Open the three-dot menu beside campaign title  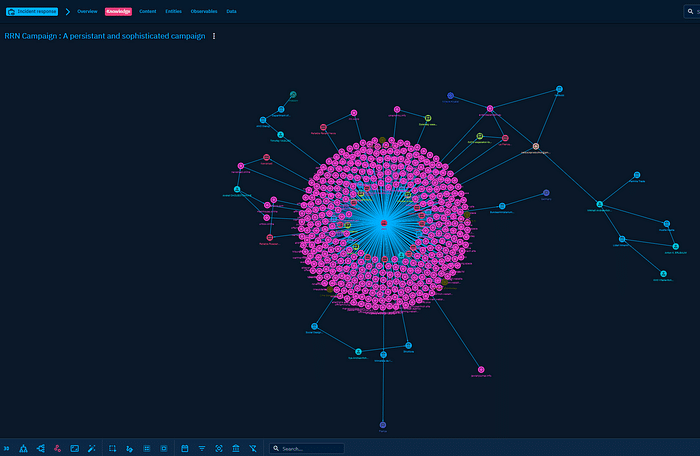(214, 36)
